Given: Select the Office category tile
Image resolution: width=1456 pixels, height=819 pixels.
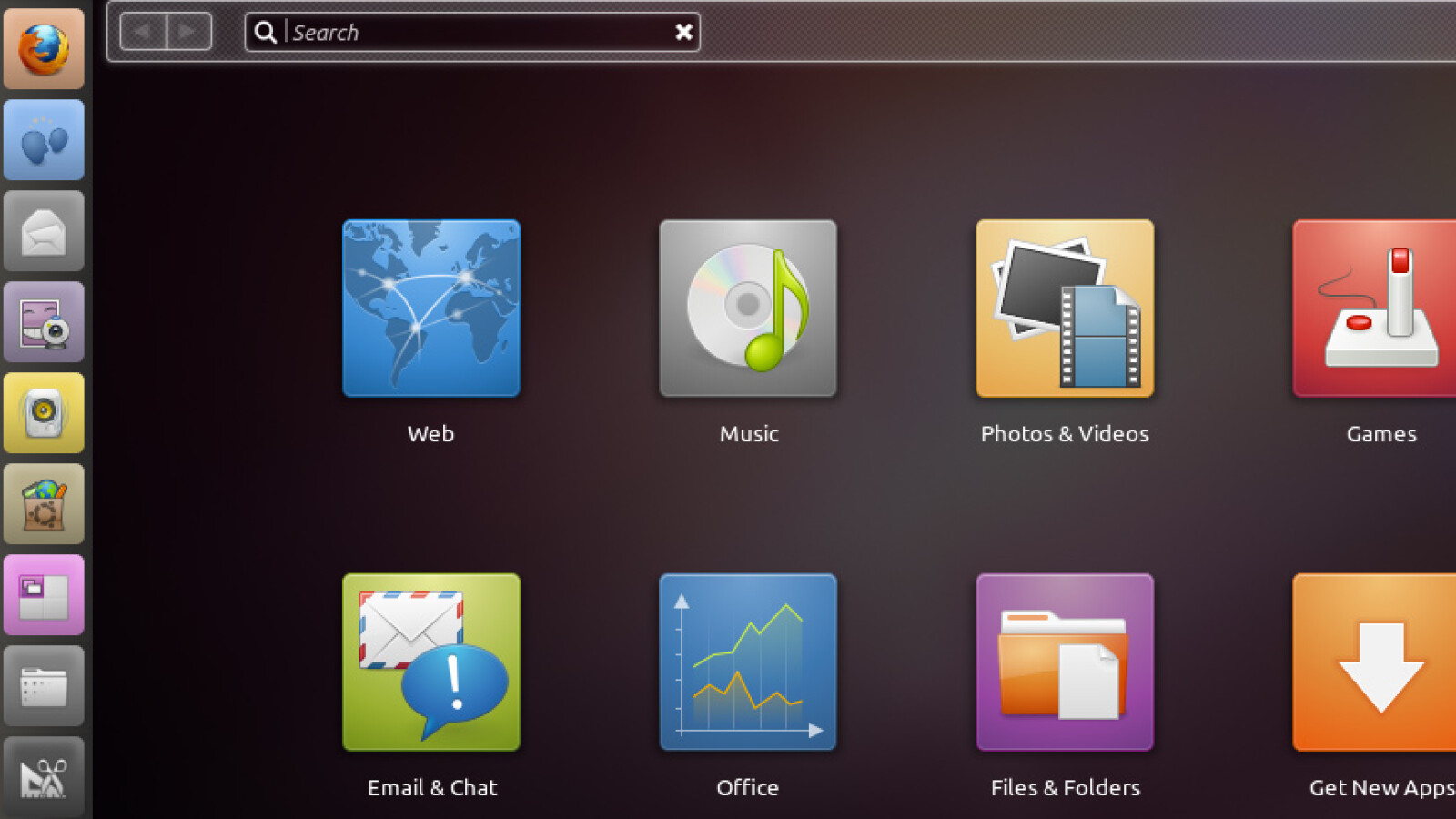Looking at the screenshot, I should (748, 662).
